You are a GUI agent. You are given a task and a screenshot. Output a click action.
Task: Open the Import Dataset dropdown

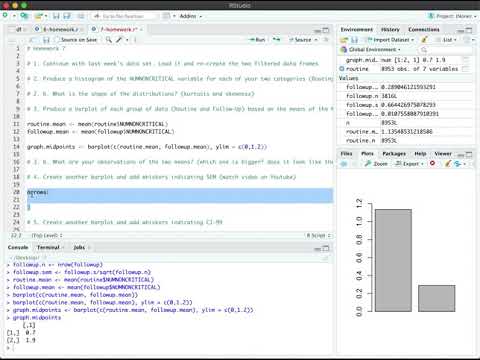click(390, 40)
